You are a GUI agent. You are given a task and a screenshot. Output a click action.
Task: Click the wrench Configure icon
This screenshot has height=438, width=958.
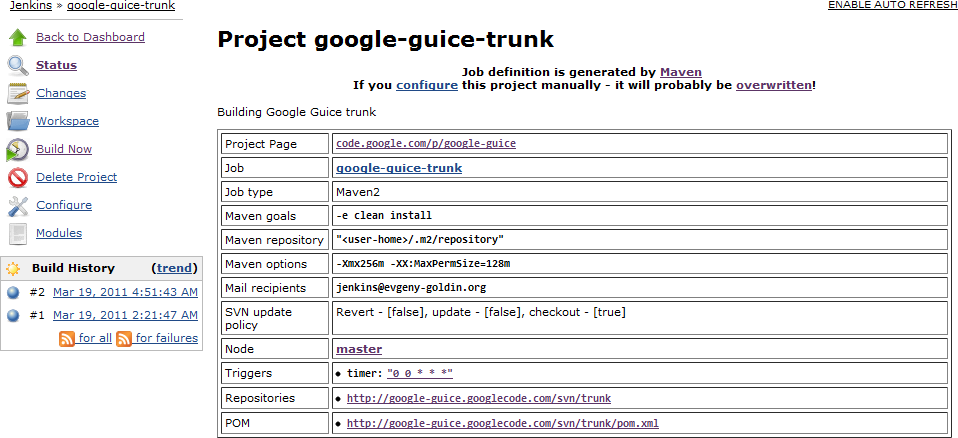(x=18, y=206)
